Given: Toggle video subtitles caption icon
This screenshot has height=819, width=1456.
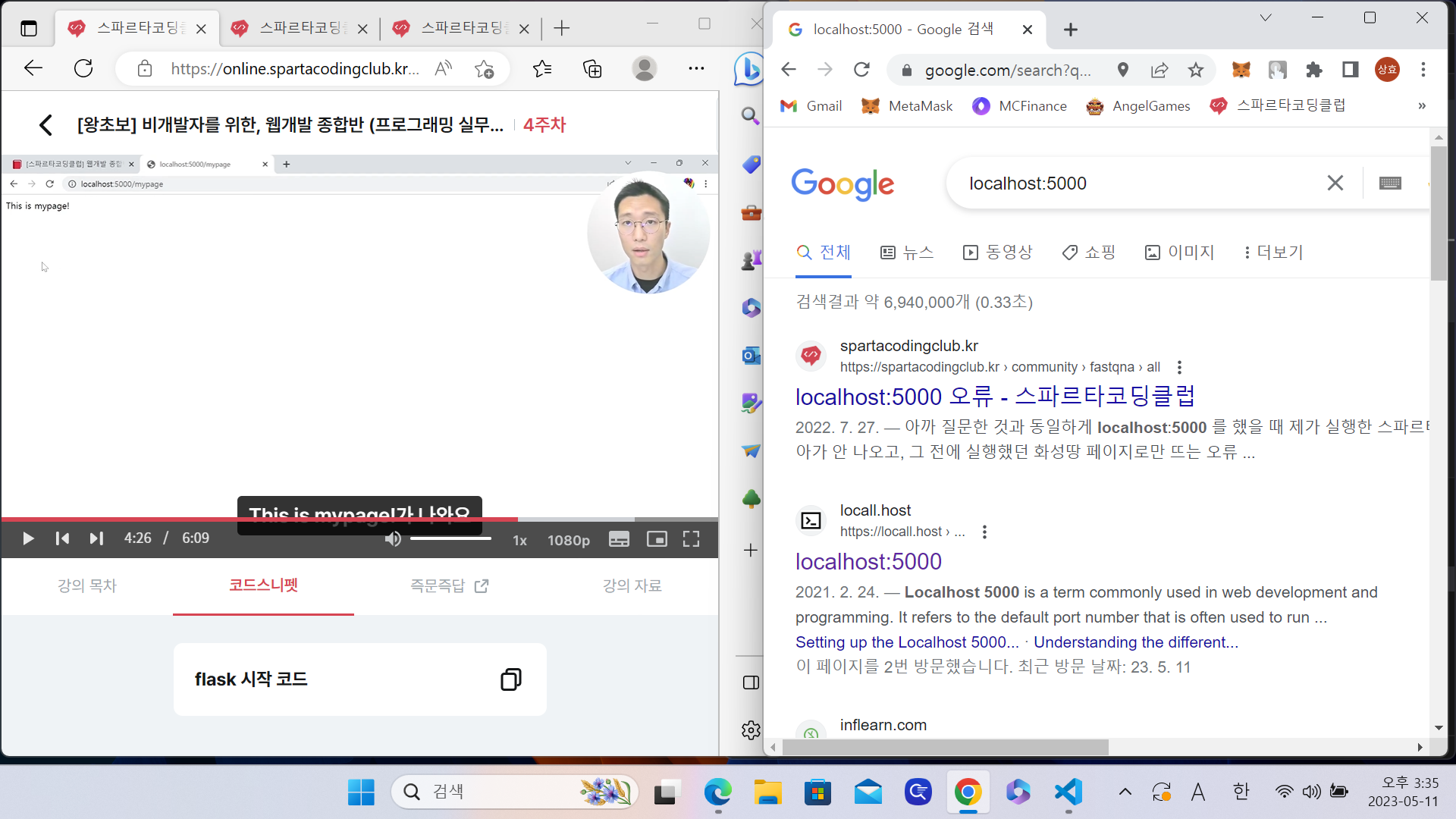Looking at the screenshot, I should coord(619,539).
